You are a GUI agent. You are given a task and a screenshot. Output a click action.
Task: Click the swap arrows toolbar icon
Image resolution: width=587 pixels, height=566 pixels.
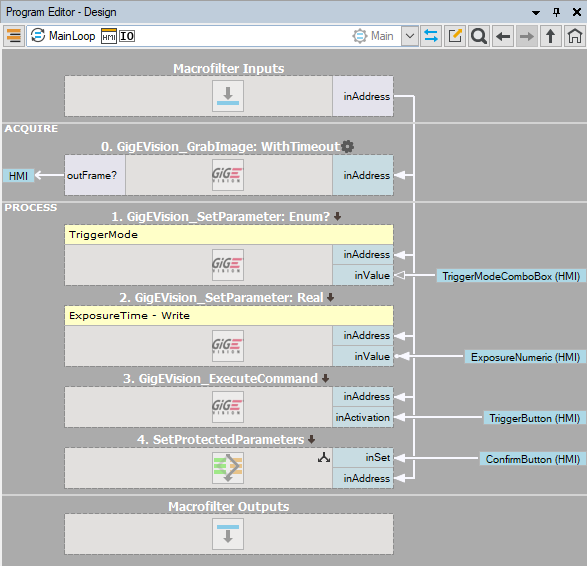(431, 36)
